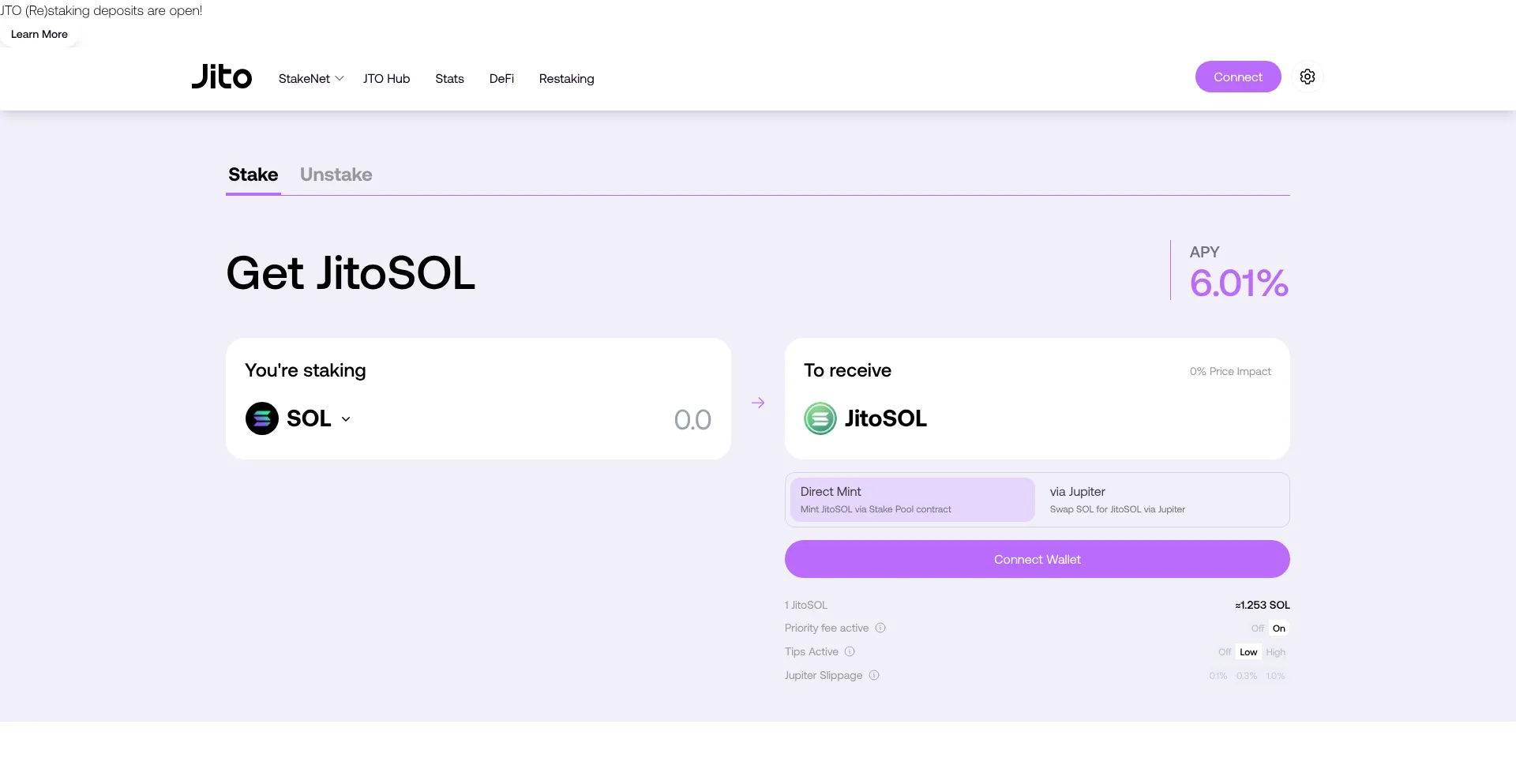Image resolution: width=1516 pixels, height=784 pixels.
Task: Click the 6.01% APY value
Action: click(1239, 283)
